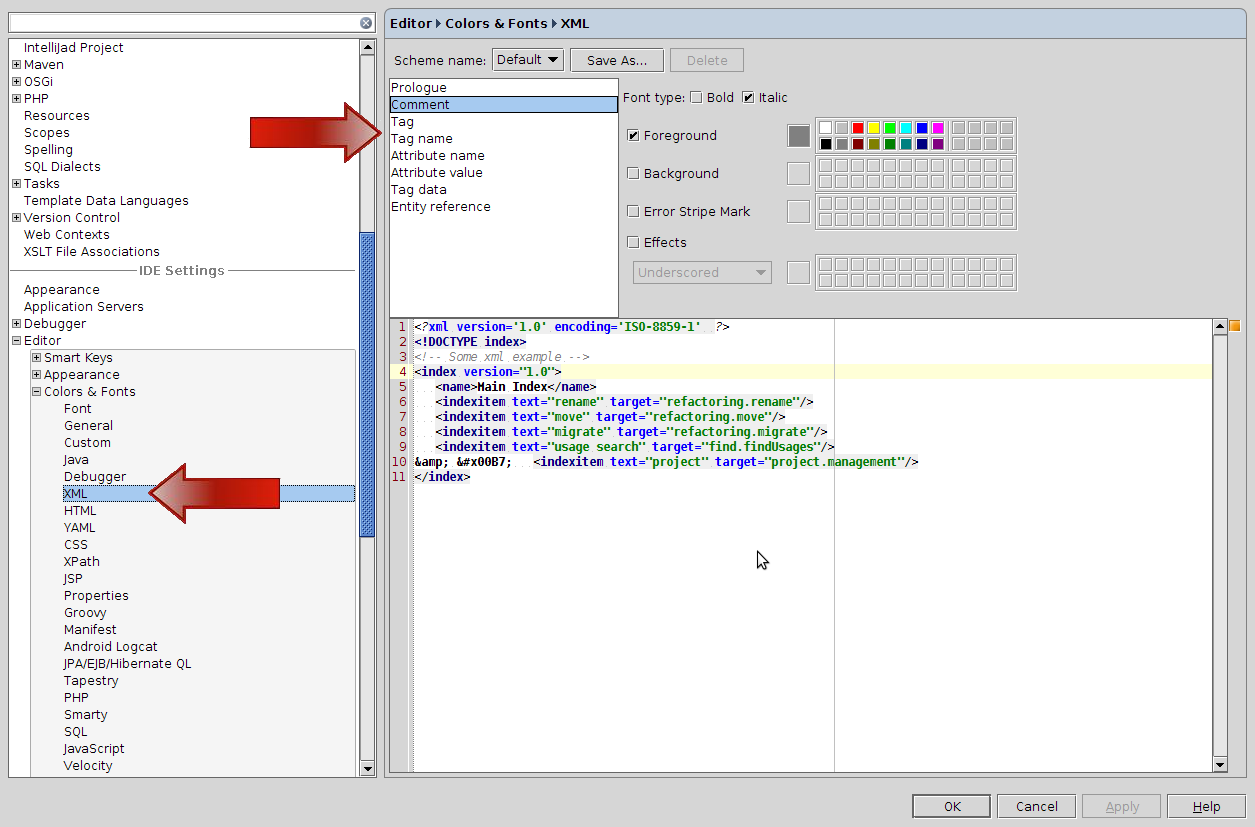This screenshot has height=827, width=1255.
Task: Select Tag name in the attributes list
Action: pyautogui.click(x=504, y=139)
